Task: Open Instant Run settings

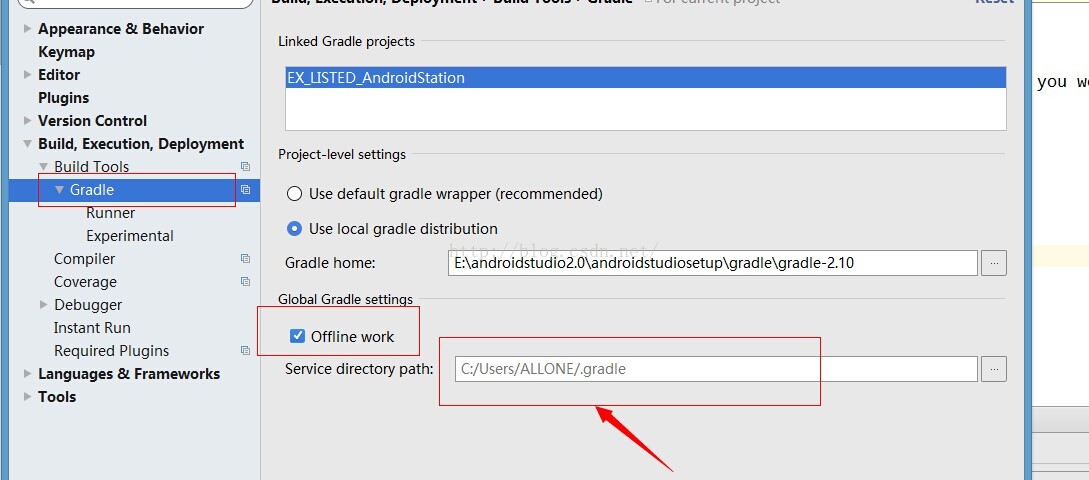Action: click(92, 327)
